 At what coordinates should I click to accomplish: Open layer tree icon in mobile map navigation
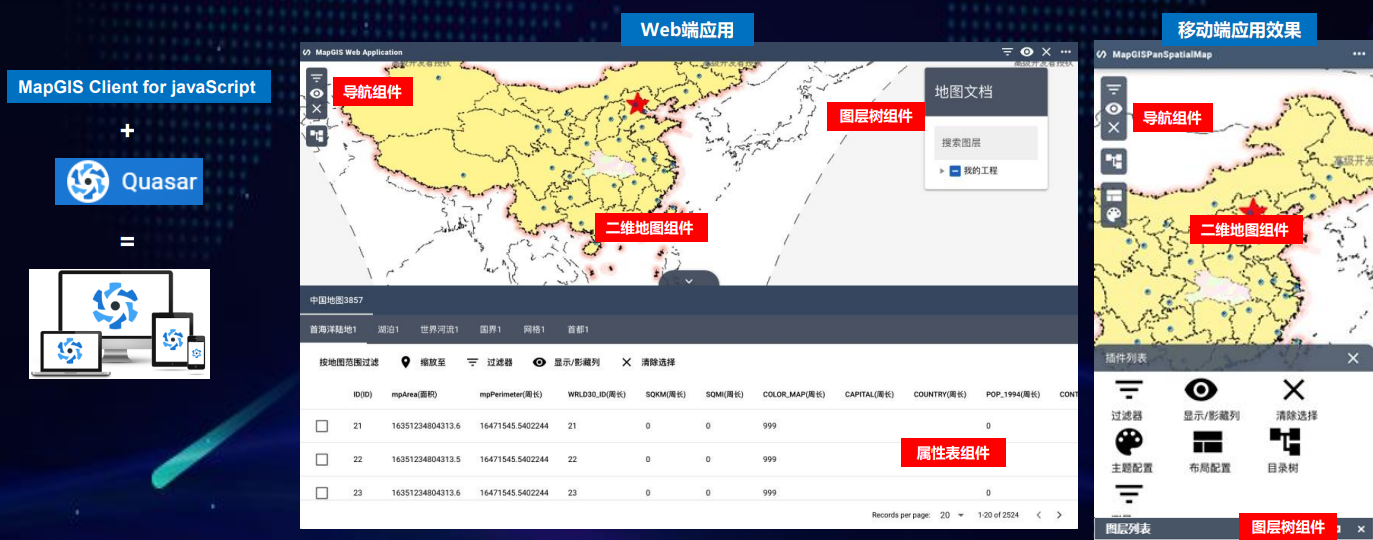[1114, 162]
